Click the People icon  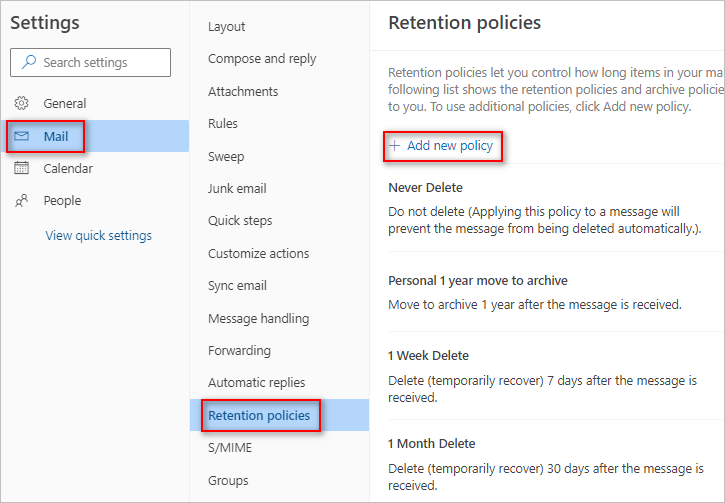21,200
